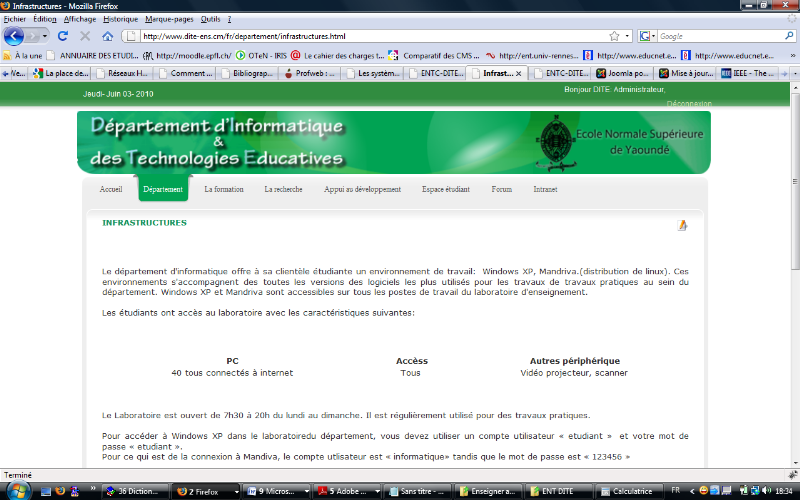
Task: Open the Calculatrice taskbar button
Action: tap(627, 491)
